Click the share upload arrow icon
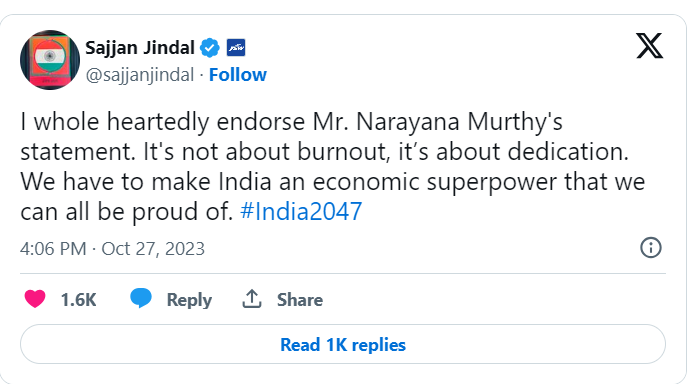Screen dimensions: 697x390 (x=252, y=298)
